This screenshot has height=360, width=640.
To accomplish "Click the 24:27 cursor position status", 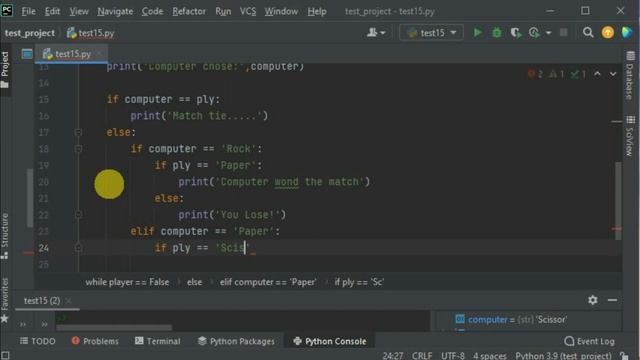I will point(393,356).
